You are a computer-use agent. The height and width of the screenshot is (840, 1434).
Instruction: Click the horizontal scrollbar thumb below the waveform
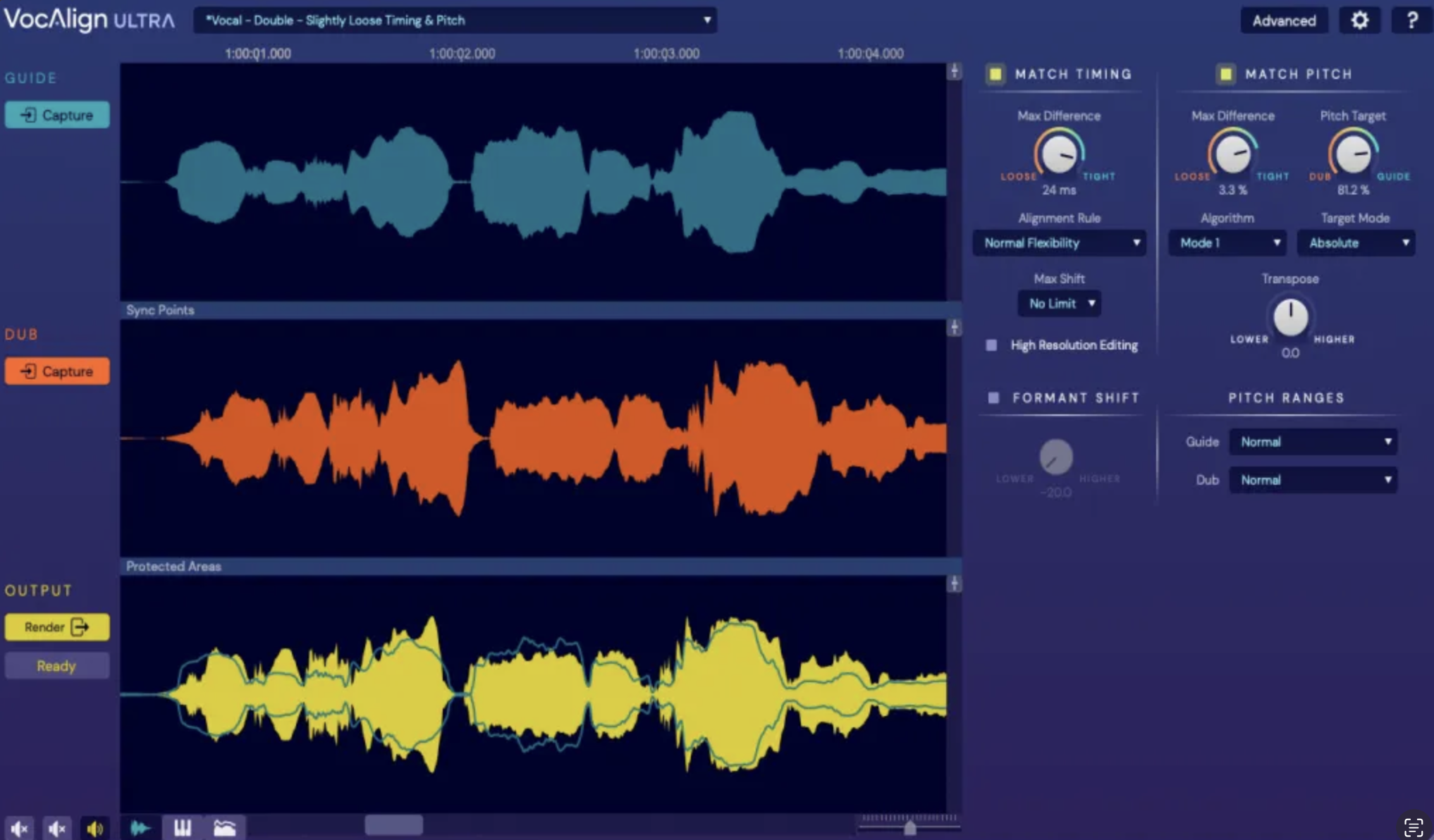coord(393,825)
